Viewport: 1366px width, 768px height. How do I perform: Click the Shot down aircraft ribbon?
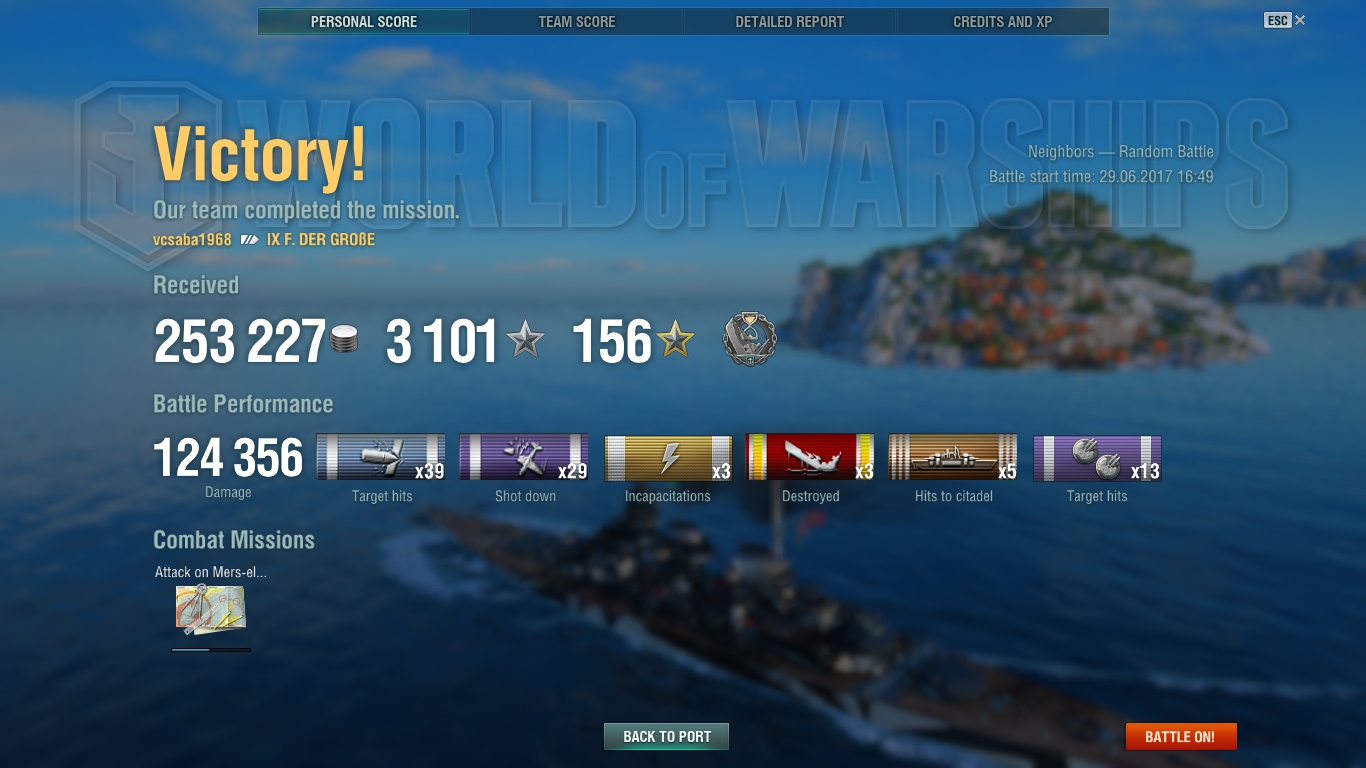point(524,457)
